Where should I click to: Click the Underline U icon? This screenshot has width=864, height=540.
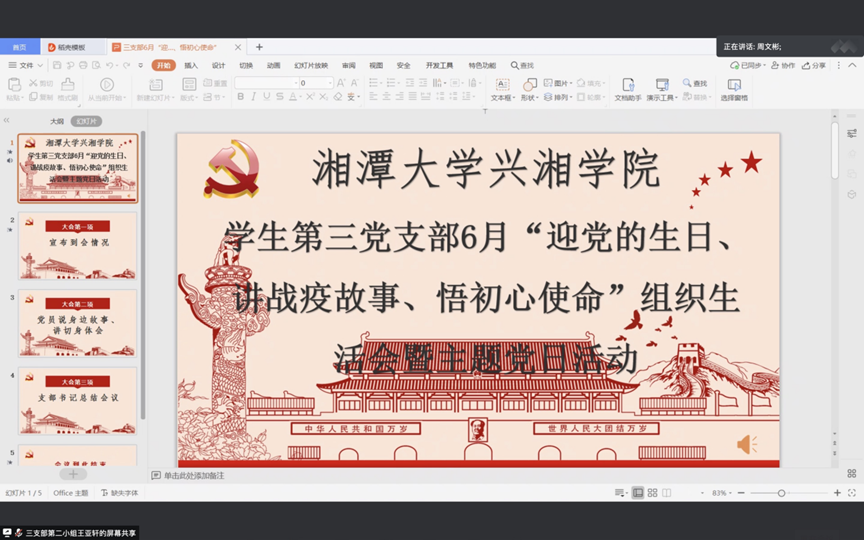tap(267, 97)
